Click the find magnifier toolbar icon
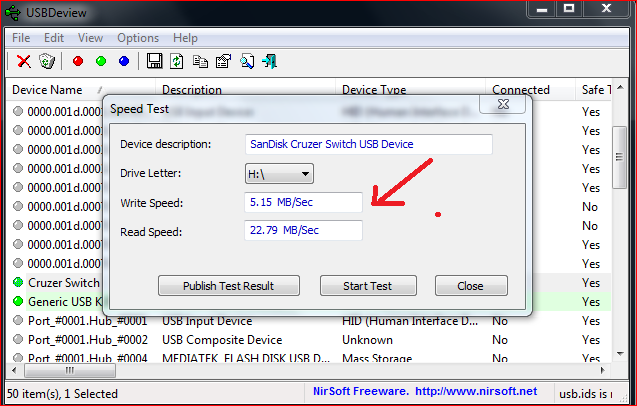 tap(247, 61)
